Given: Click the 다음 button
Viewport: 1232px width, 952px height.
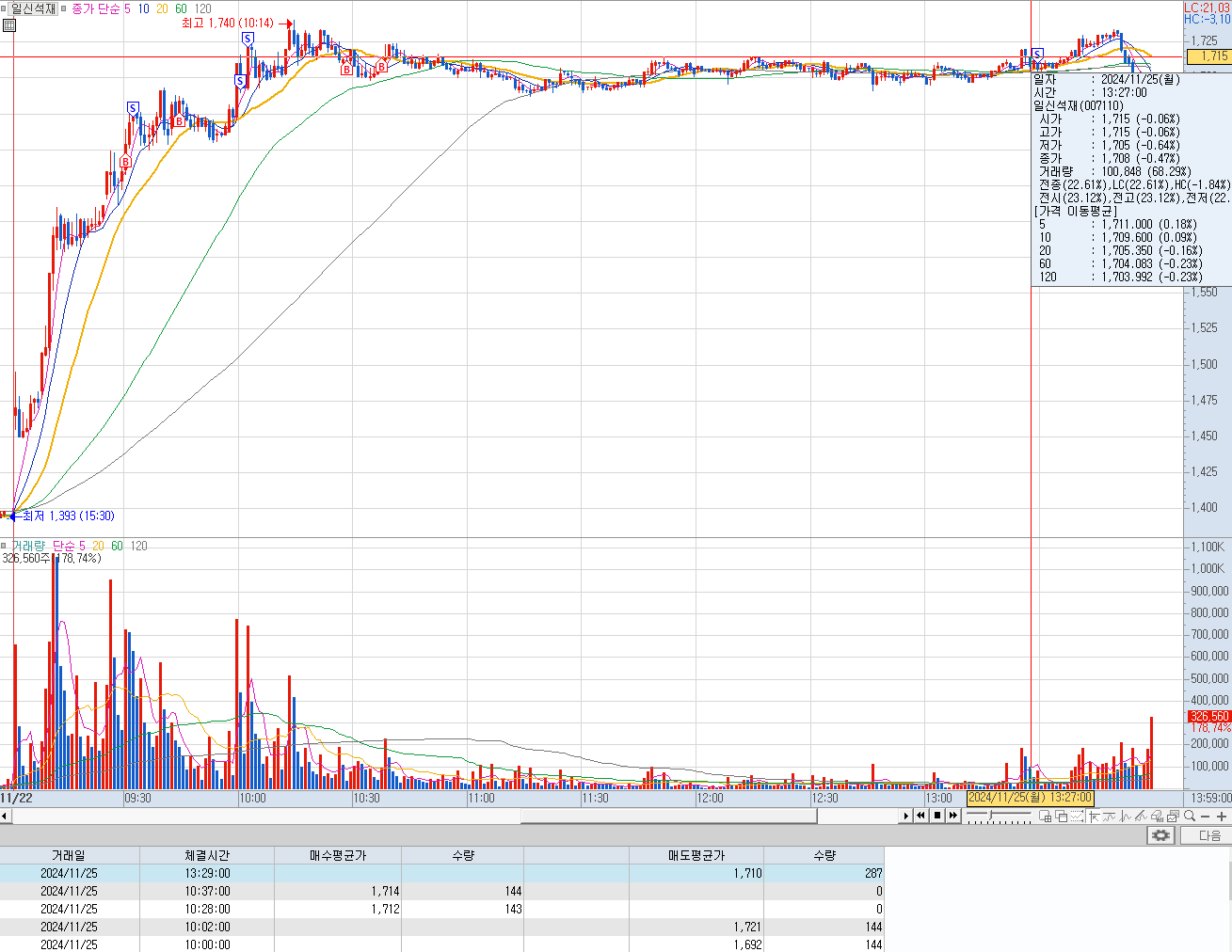Looking at the screenshot, I should tap(1207, 835).
